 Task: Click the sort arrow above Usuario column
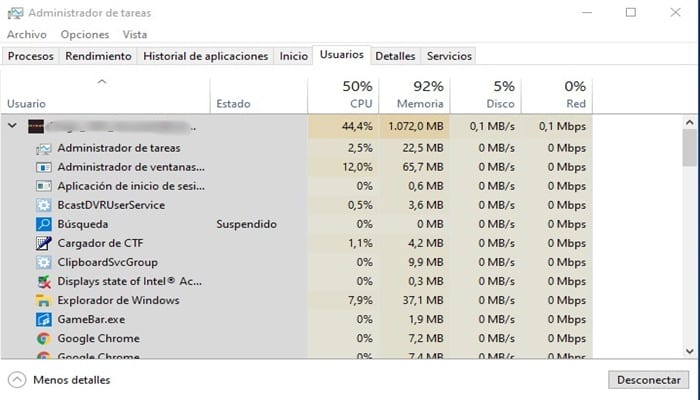[102, 82]
